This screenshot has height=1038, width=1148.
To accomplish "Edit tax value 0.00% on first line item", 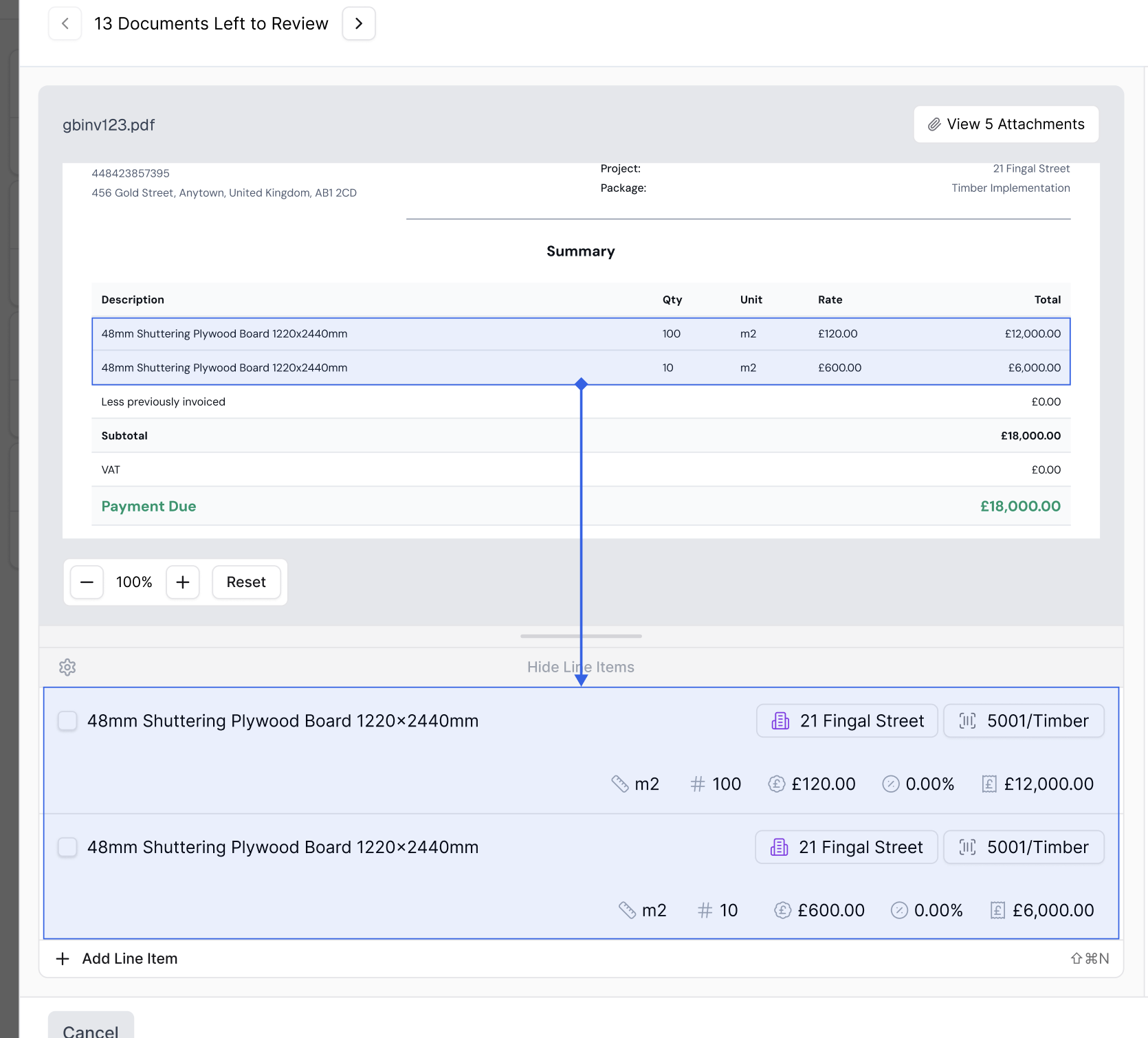I will (x=930, y=784).
